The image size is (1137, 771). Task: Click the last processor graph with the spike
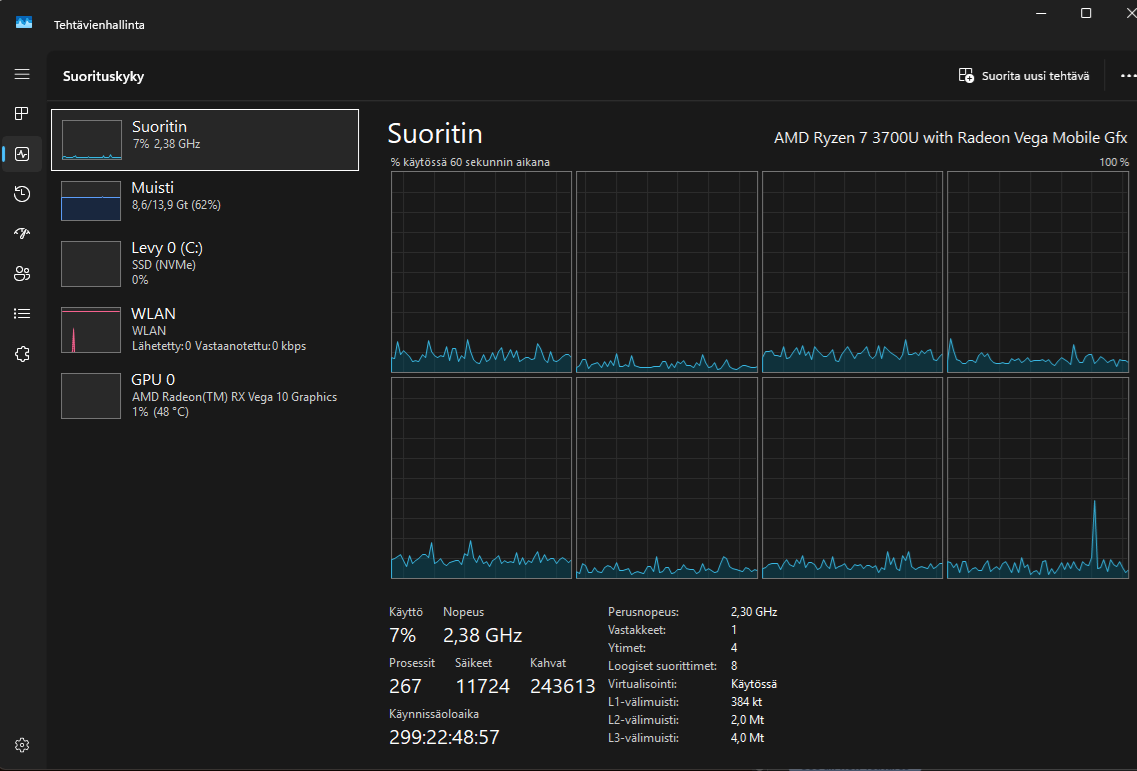1038,477
